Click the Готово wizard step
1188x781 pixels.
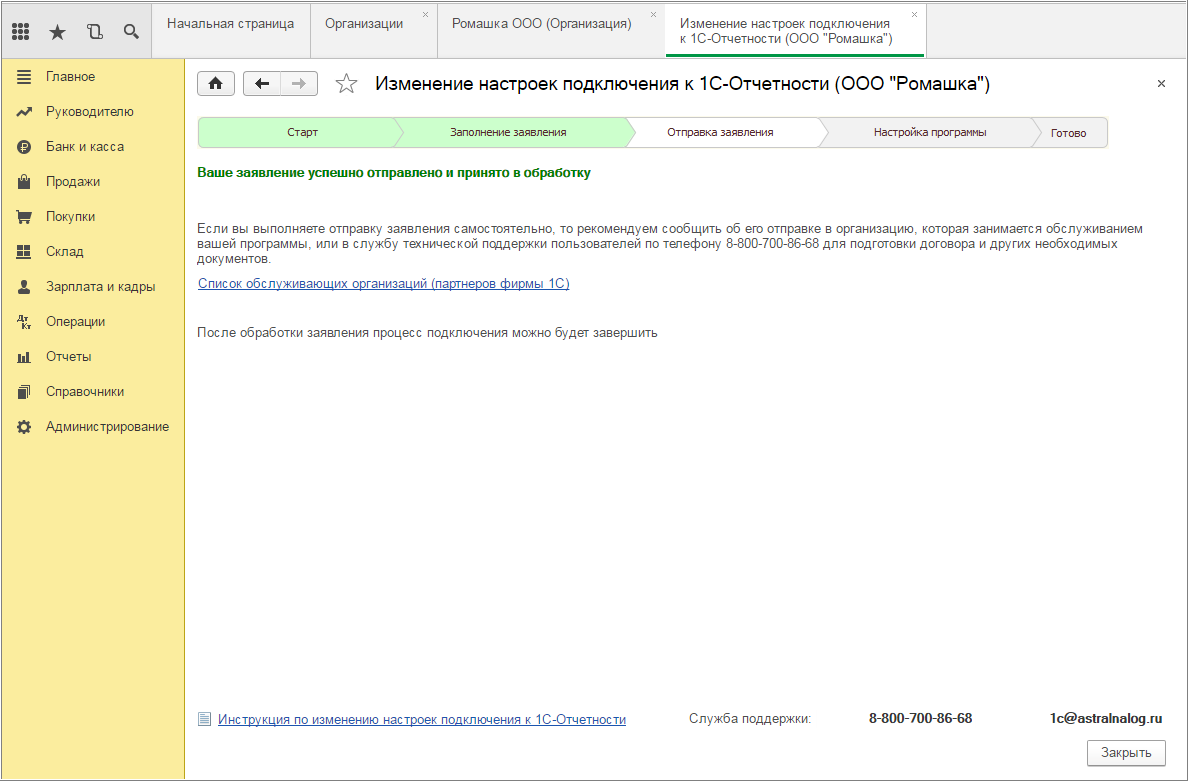(1070, 133)
